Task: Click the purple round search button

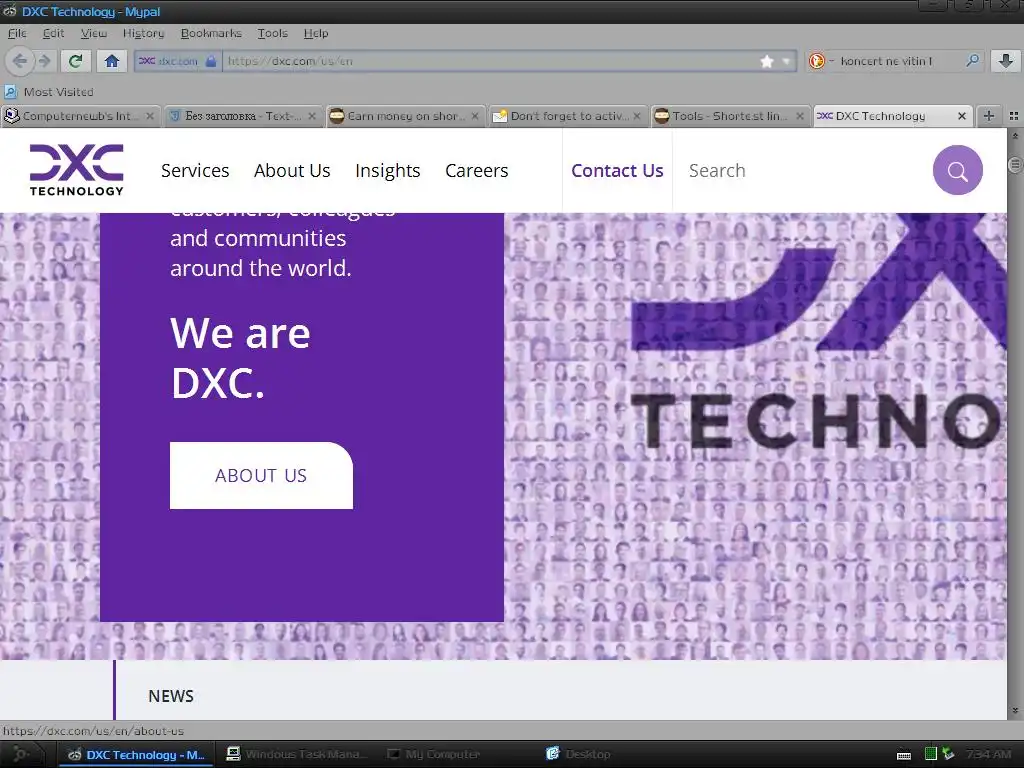Action: (x=957, y=170)
